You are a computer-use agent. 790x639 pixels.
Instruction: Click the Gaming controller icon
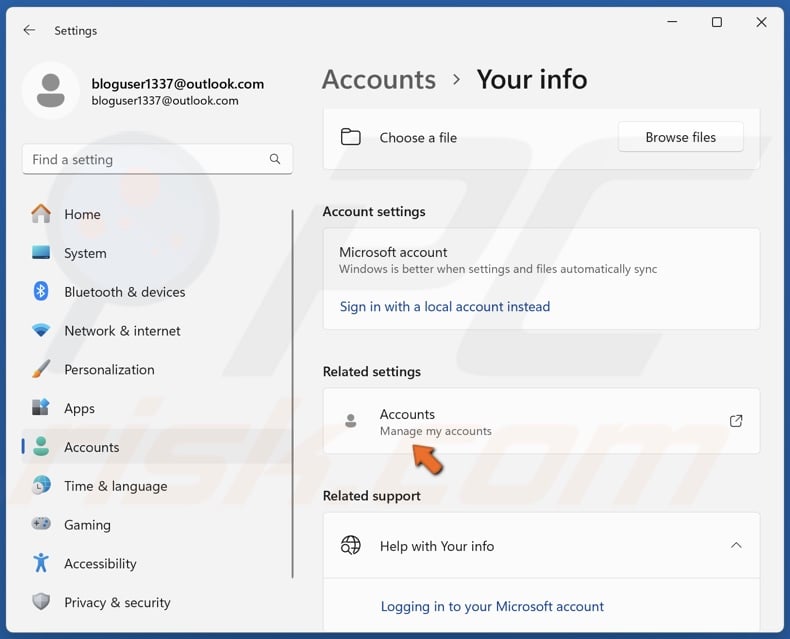point(41,524)
